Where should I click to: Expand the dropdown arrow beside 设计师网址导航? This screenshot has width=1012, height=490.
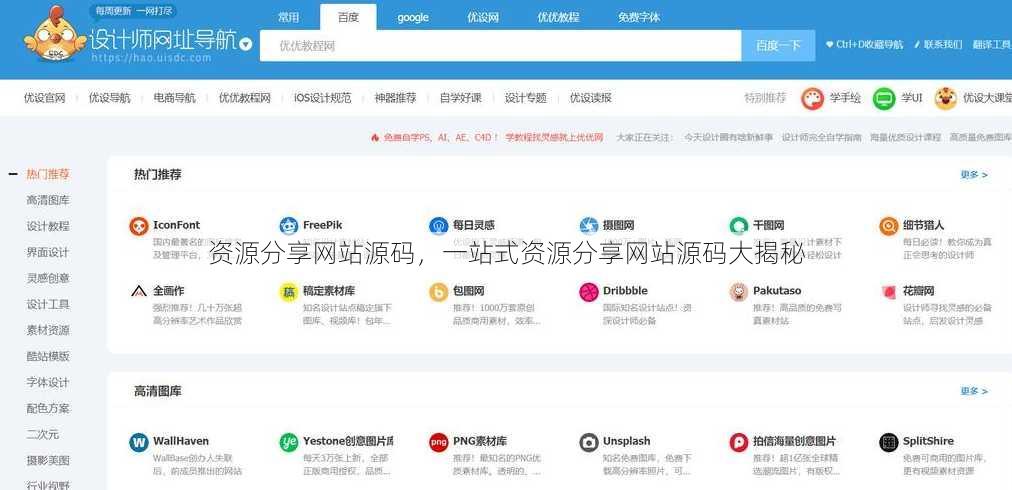(x=246, y=44)
